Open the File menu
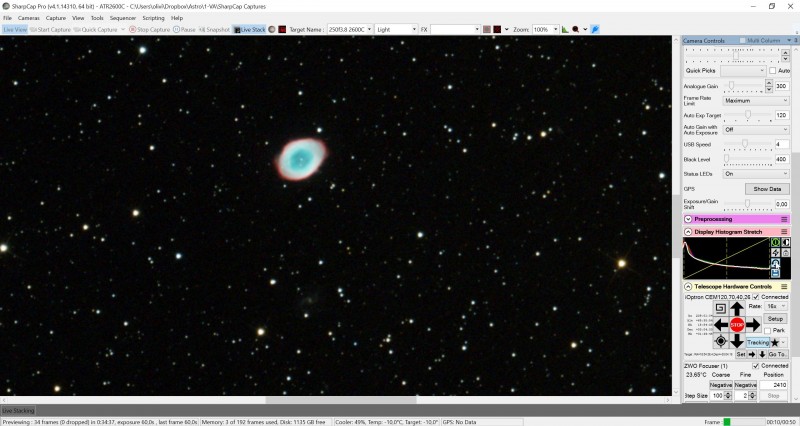This screenshot has height=426, width=800. click(x=7, y=18)
